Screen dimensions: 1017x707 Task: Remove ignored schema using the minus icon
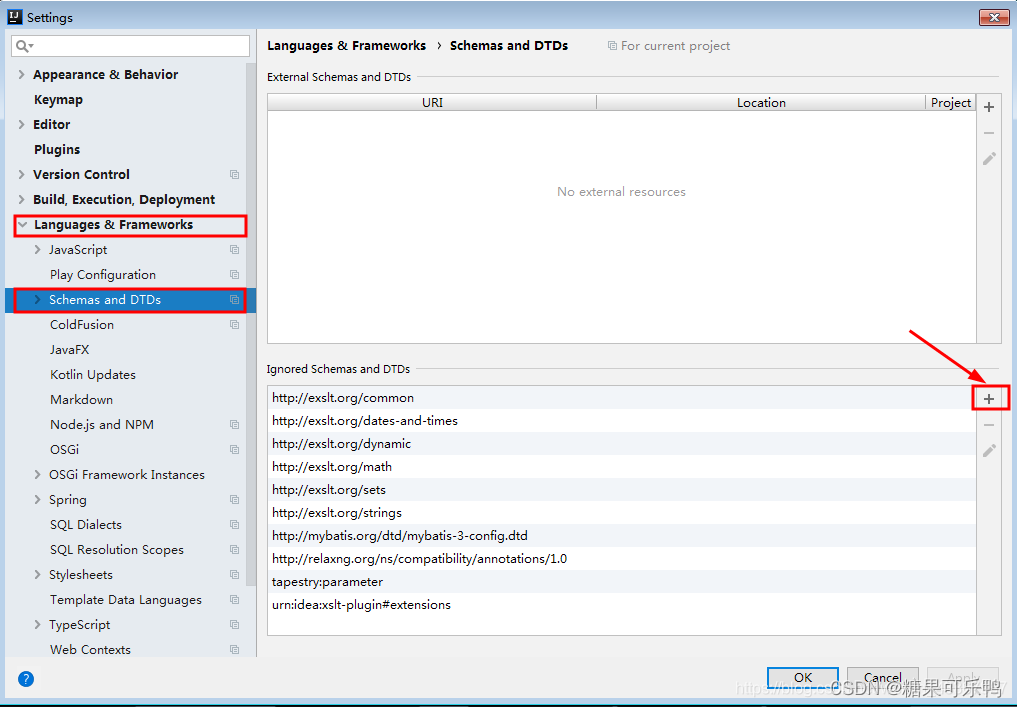[x=989, y=423]
